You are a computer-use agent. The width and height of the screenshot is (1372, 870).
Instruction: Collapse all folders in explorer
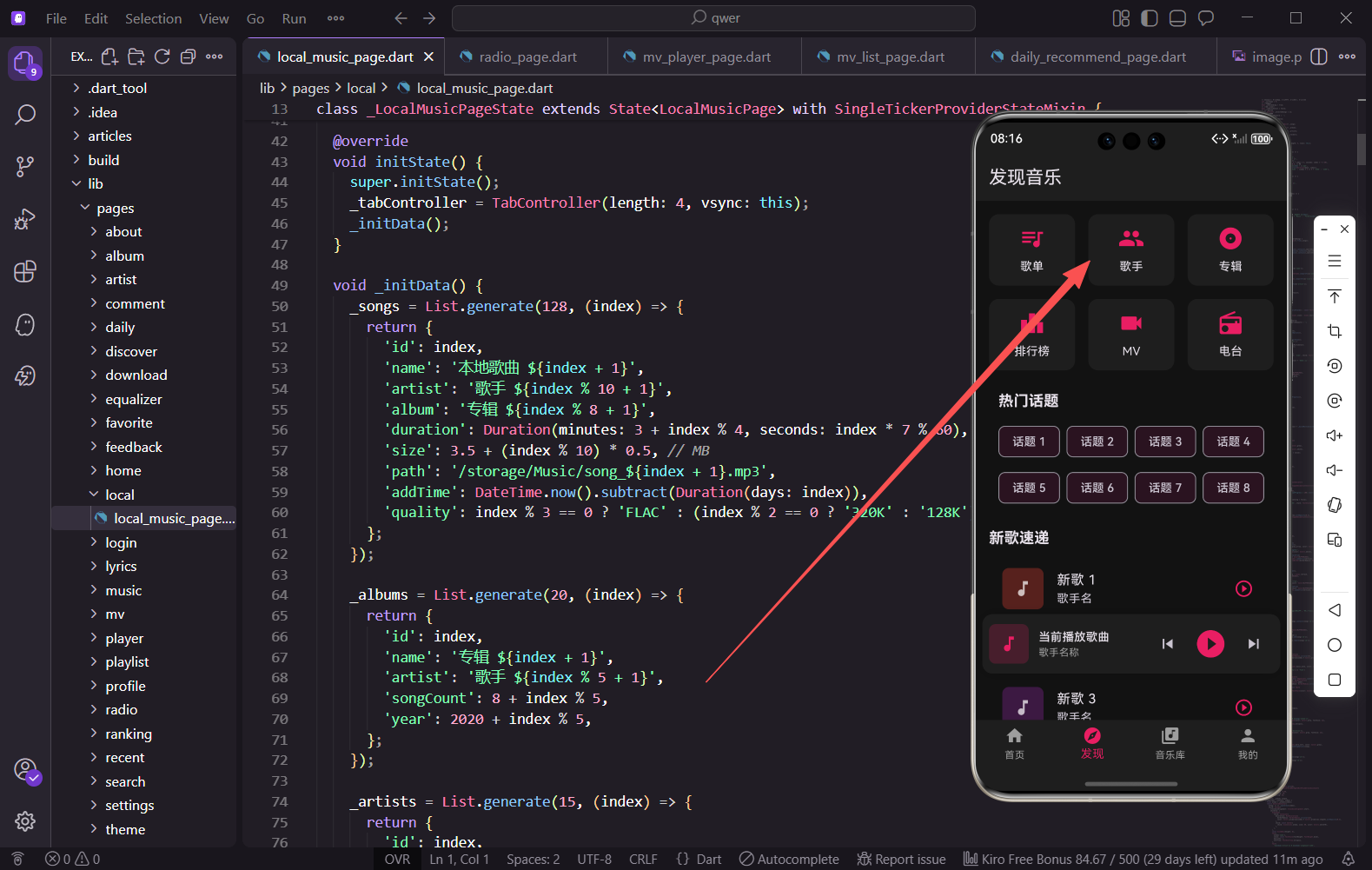click(188, 56)
